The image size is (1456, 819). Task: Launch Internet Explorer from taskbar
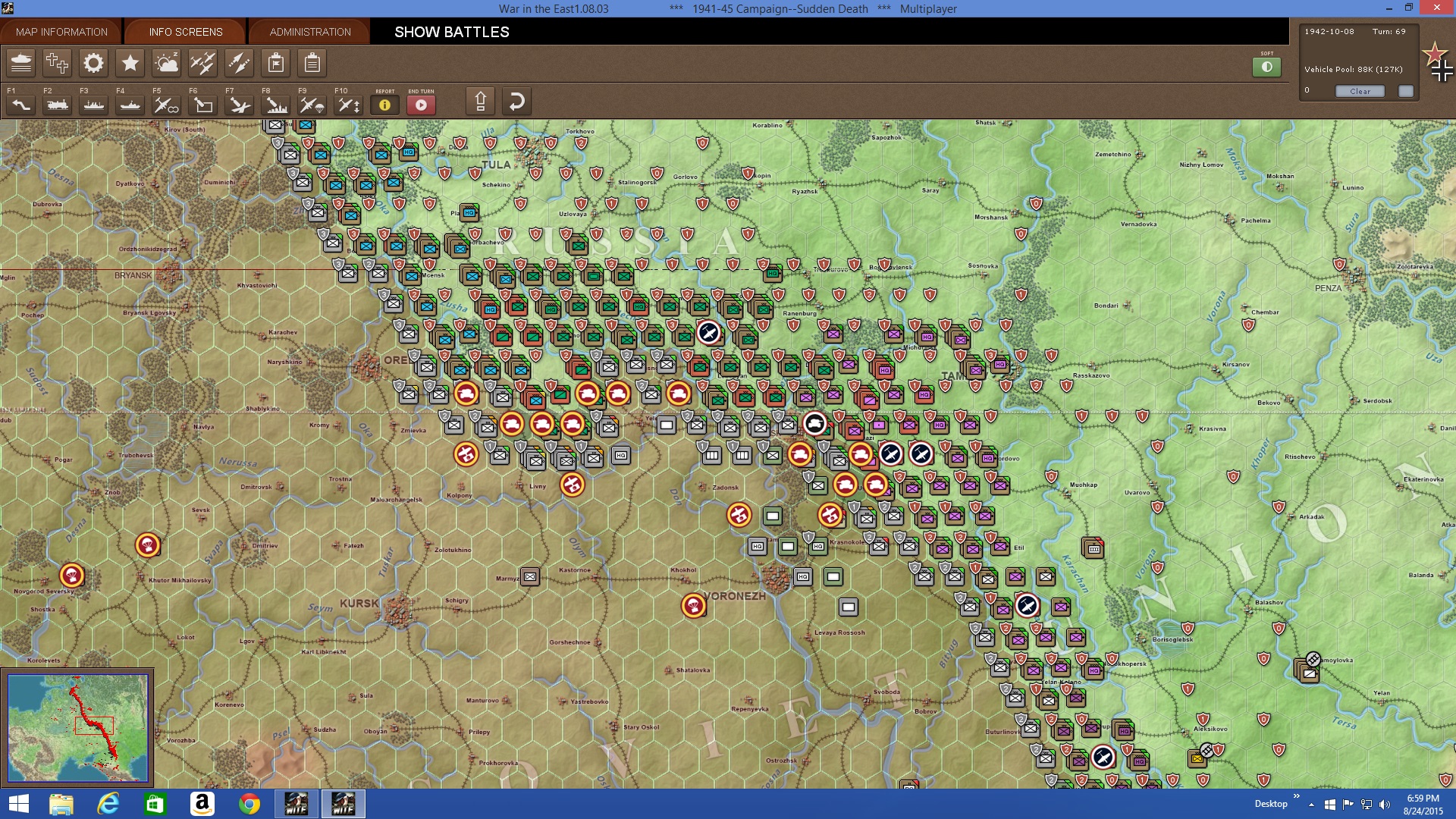tap(108, 804)
